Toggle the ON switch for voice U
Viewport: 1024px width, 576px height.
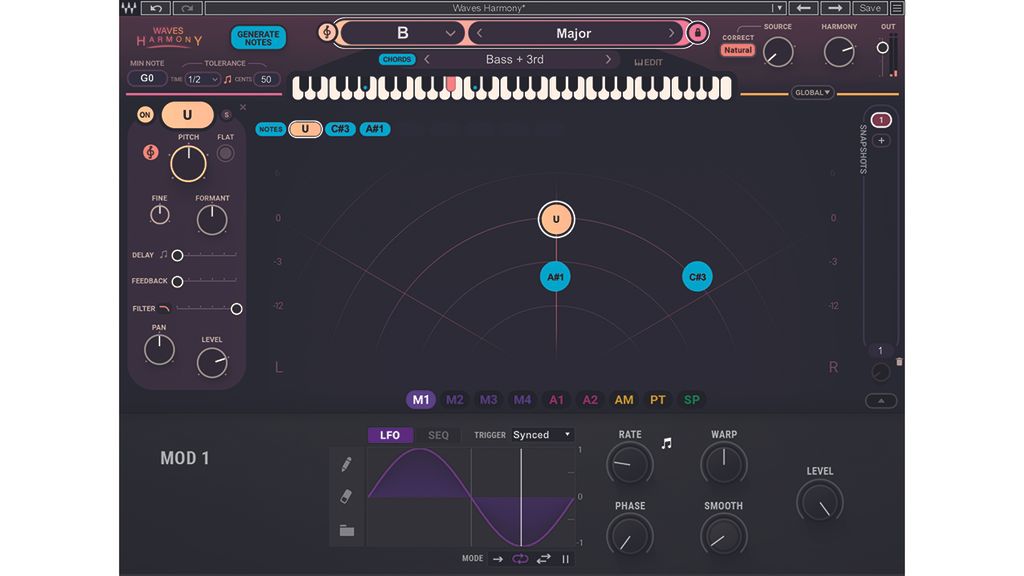point(146,114)
